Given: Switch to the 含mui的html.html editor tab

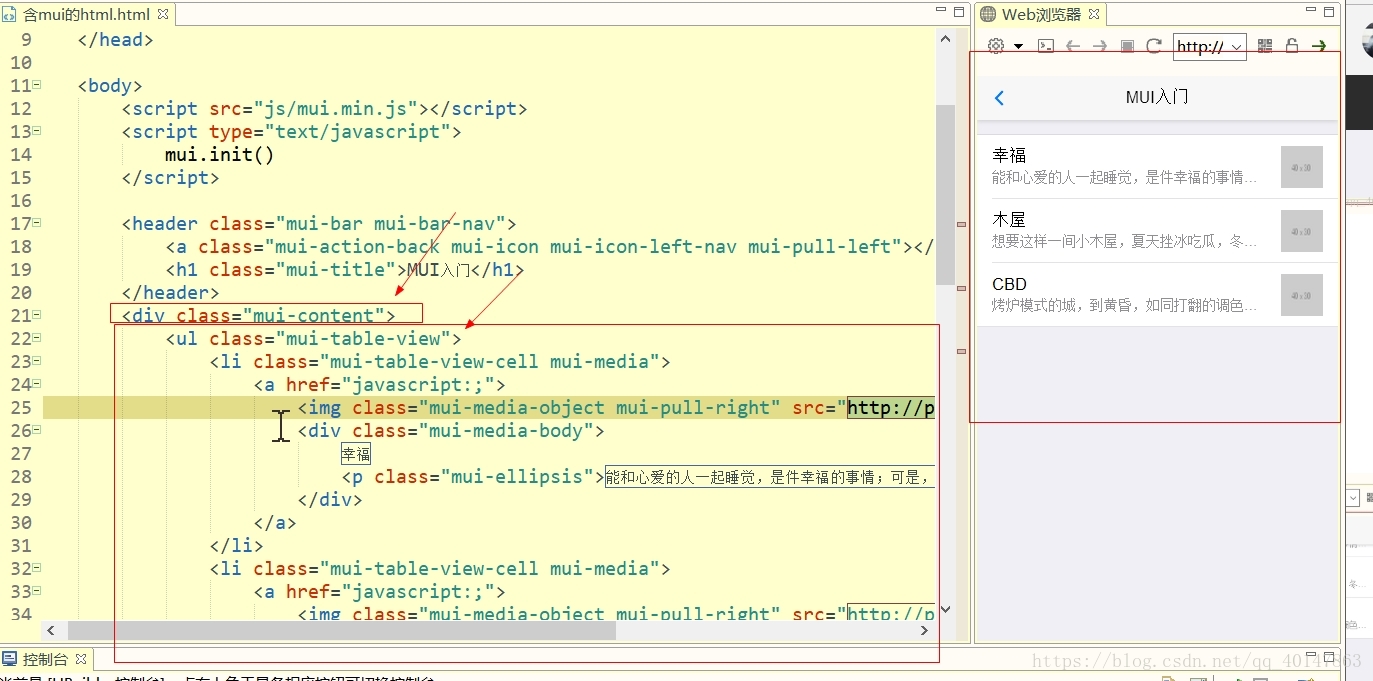Looking at the screenshot, I should pyautogui.click(x=85, y=14).
